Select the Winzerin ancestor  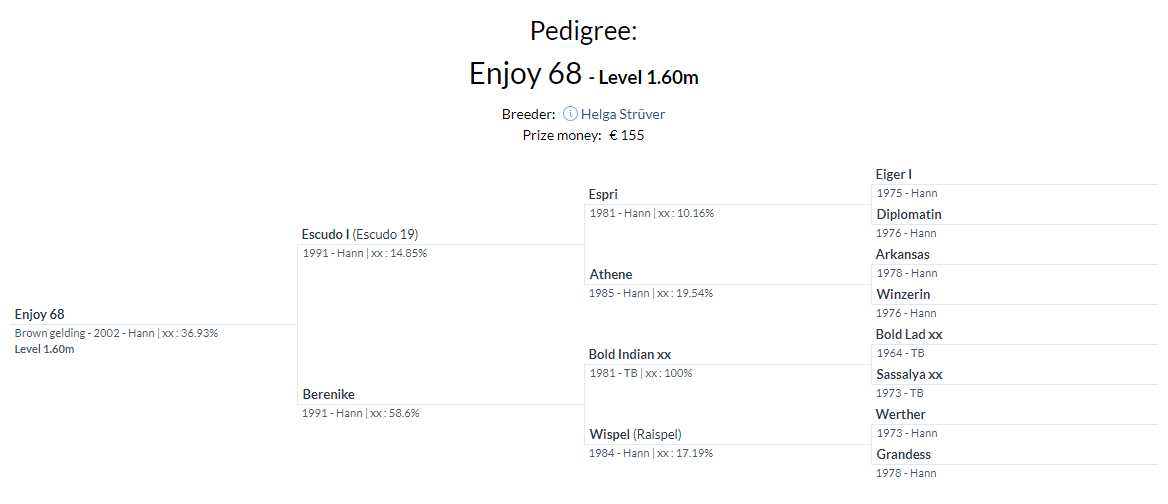(x=903, y=294)
